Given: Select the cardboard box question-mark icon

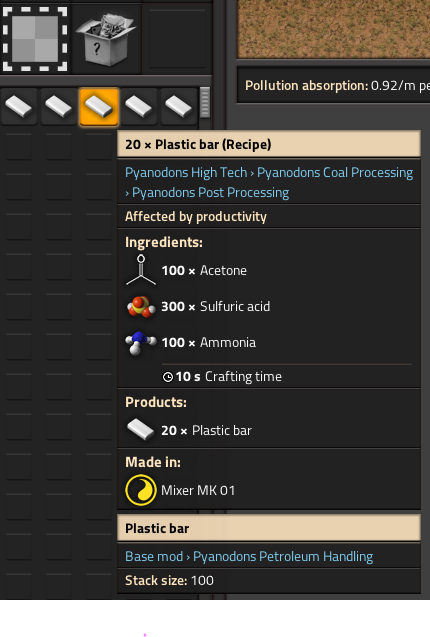Looking at the screenshot, I should point(106,39).
